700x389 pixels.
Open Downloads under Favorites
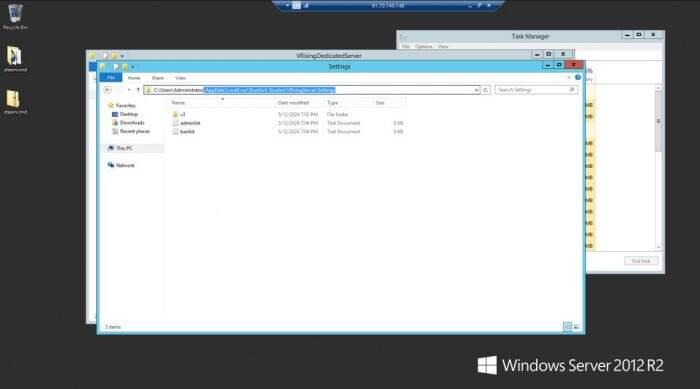pos(128,123)
